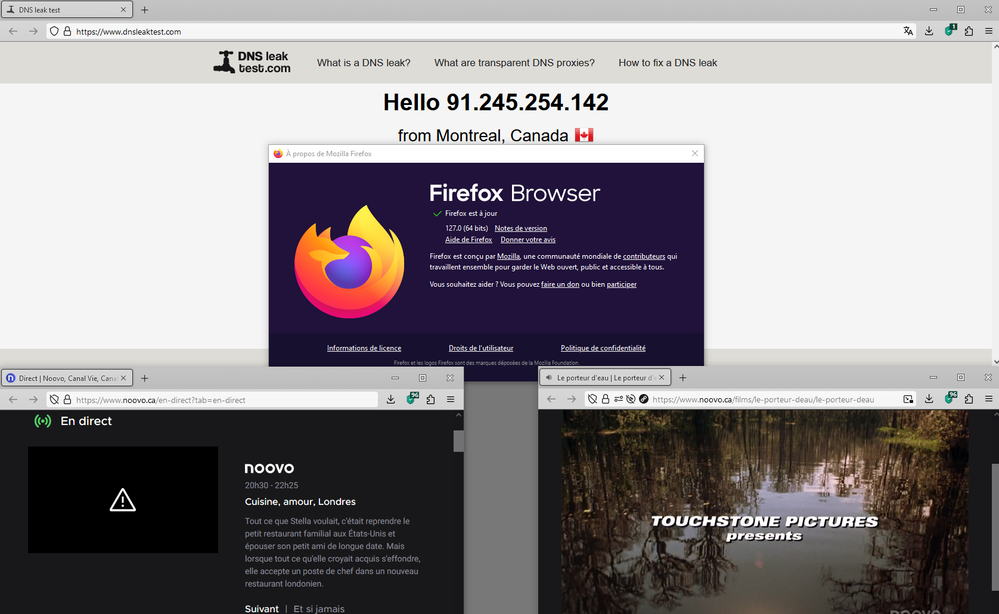Click the forward arrow in the Noovo Direct window
This screenshot has height=614, width=999.
point(33,399)
